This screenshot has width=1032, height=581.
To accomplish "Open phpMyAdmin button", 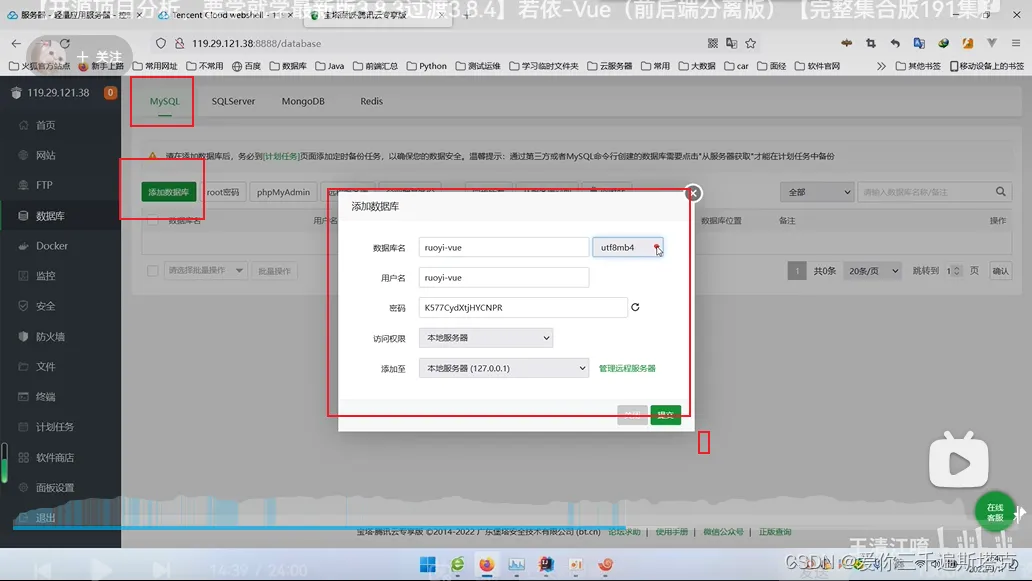I will tap(283, 192).
